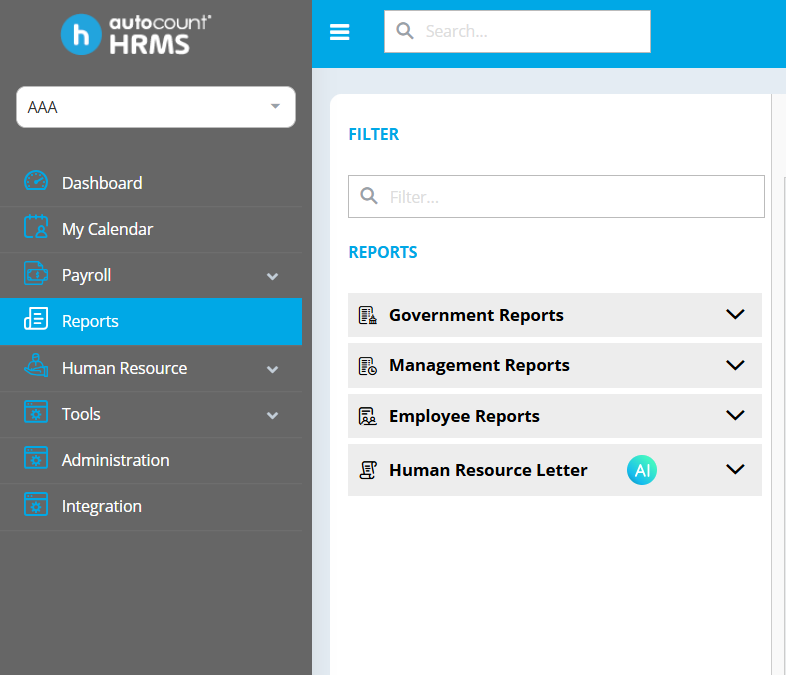Expand the Payroll submenu chevron
786x675 pixels.
tap(272, 276)
